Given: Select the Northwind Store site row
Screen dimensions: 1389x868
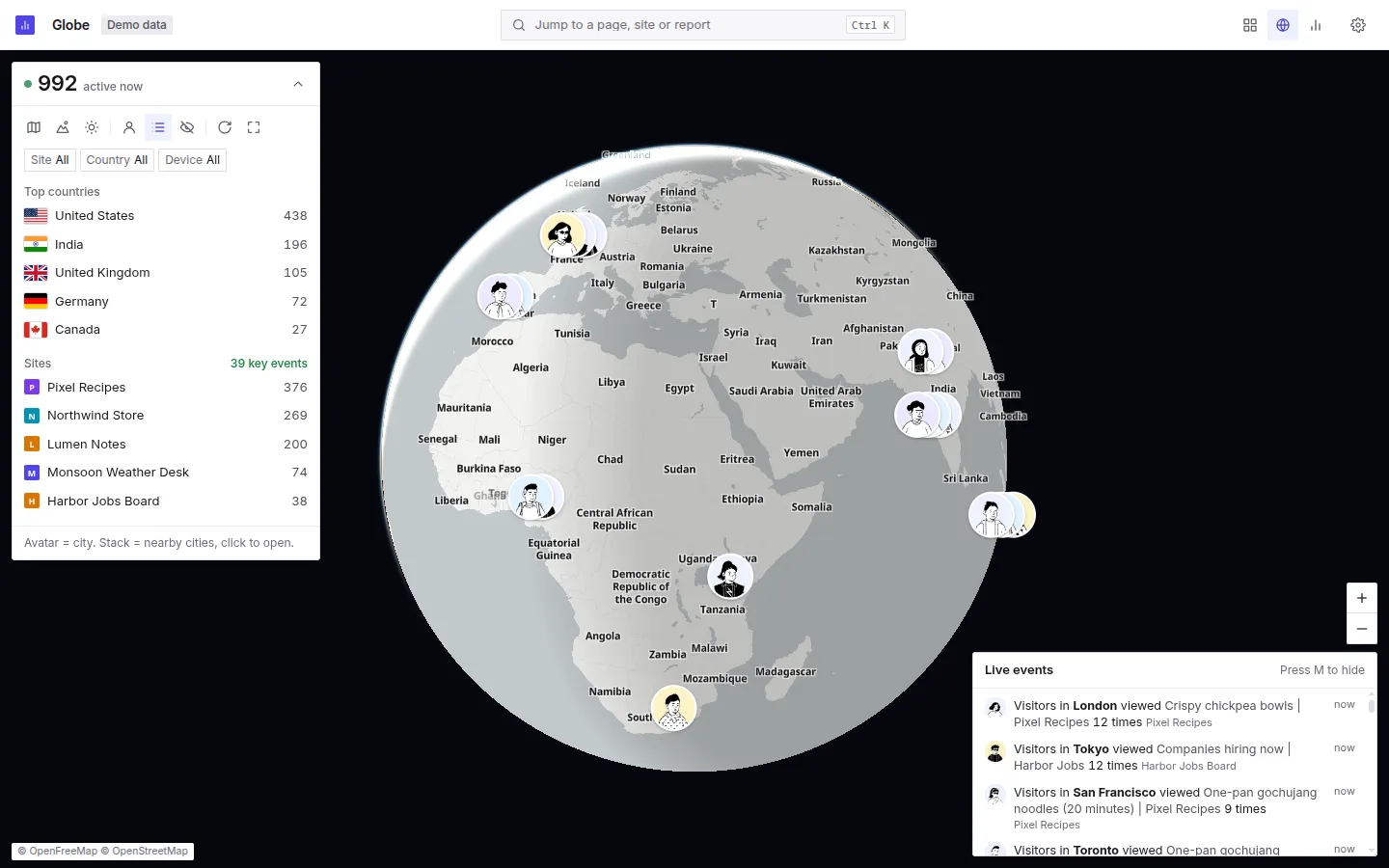Looking at the screenshot, I should click(166, 416).
